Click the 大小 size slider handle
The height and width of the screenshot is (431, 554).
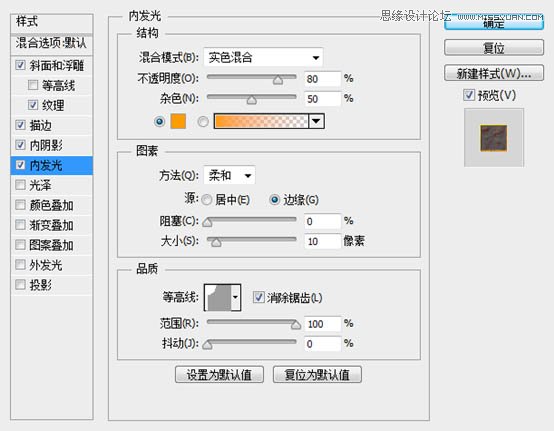(216, 242)
